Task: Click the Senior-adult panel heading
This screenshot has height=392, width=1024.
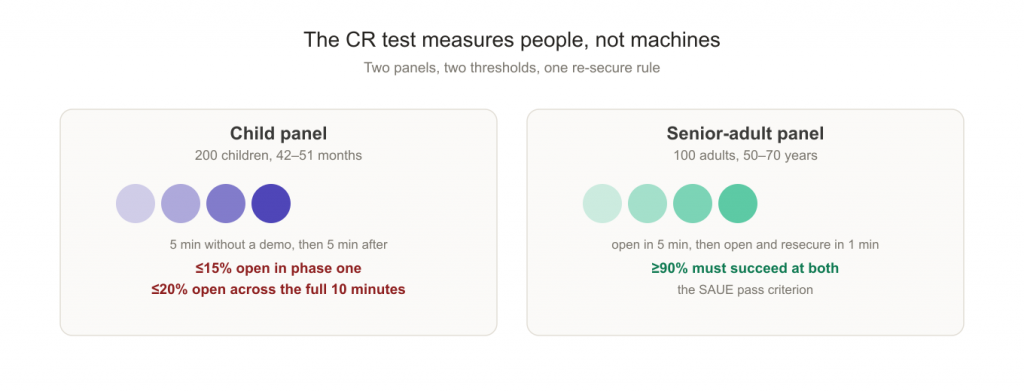Action: (x=745, y=134)
